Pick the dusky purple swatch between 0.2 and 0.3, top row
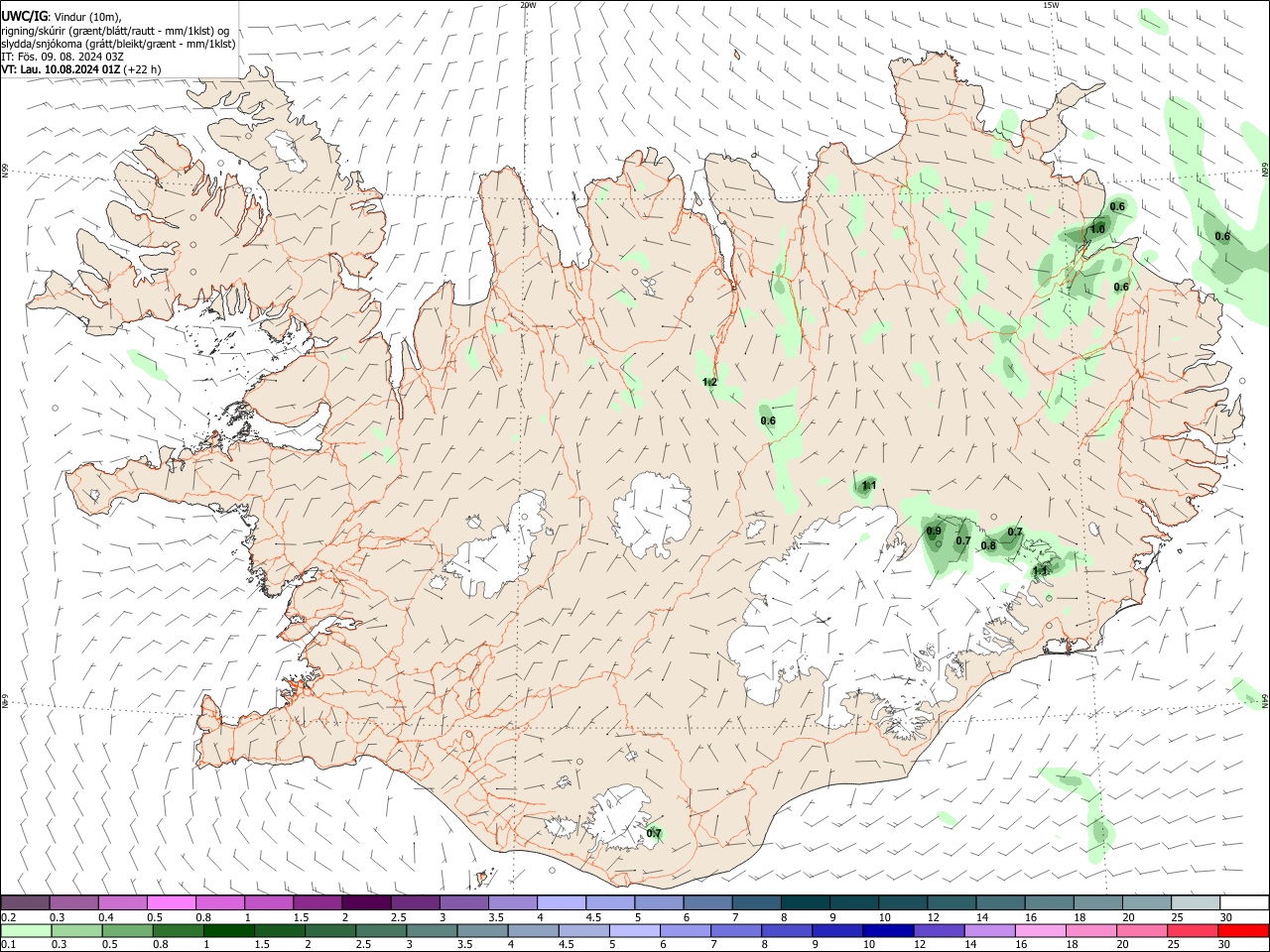Viewport: 1270px width, 952px height. click(x=25, y=902)
